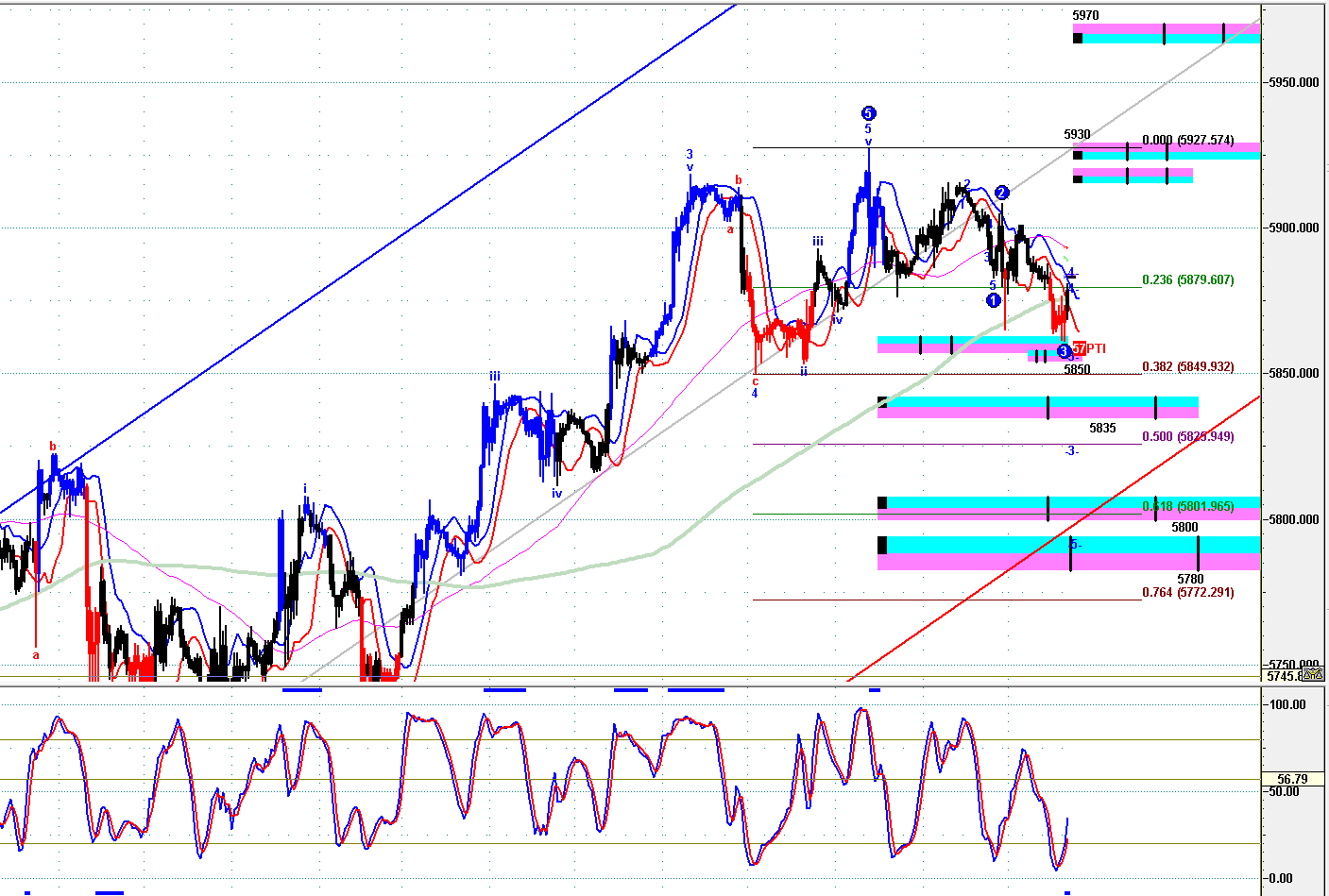Select the black square marker on 5780 band
Viewport: 1329px width, 896px height.
pyautogui.click(x=882, y=545)
